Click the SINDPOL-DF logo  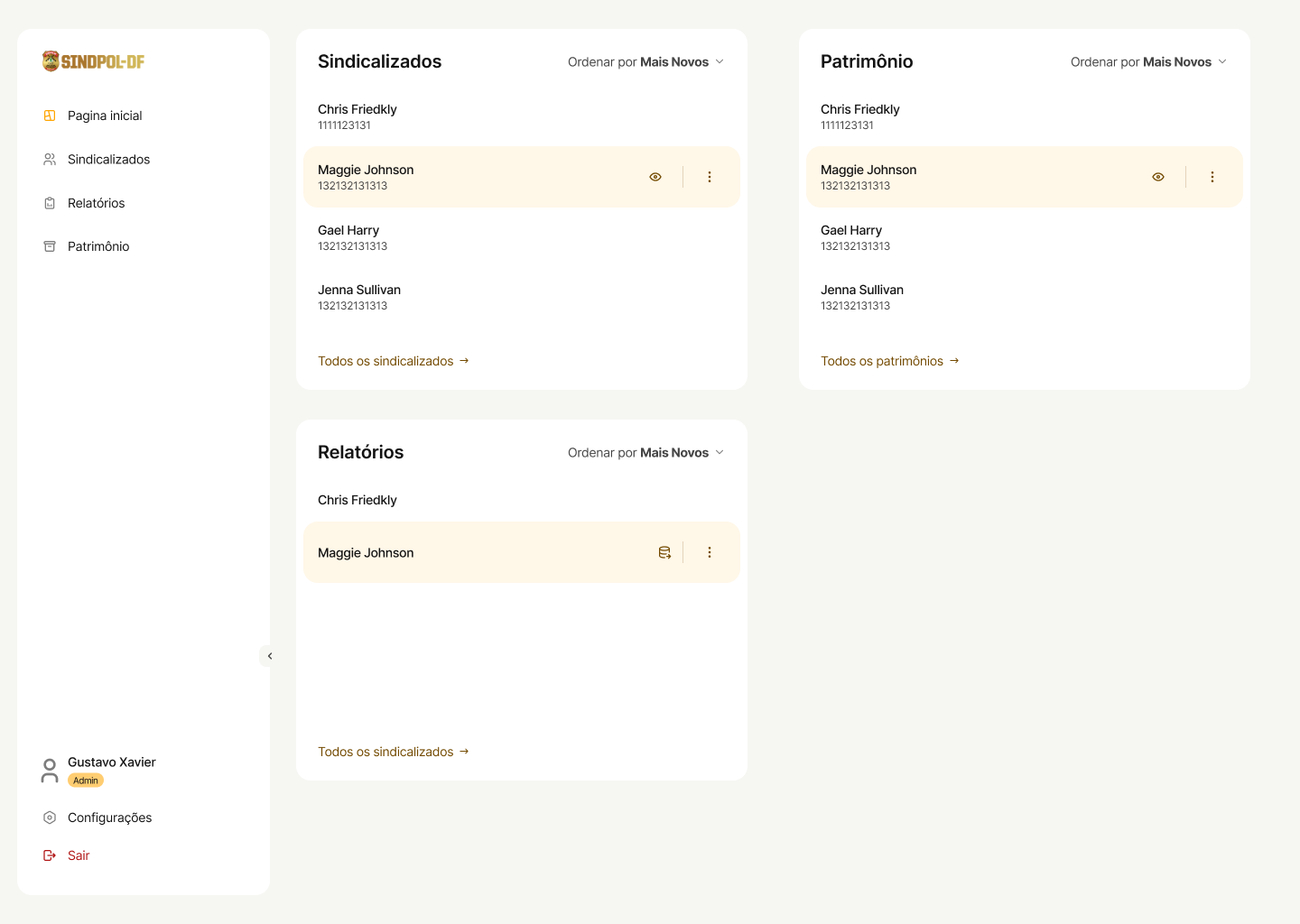click(x=94, y=61)
